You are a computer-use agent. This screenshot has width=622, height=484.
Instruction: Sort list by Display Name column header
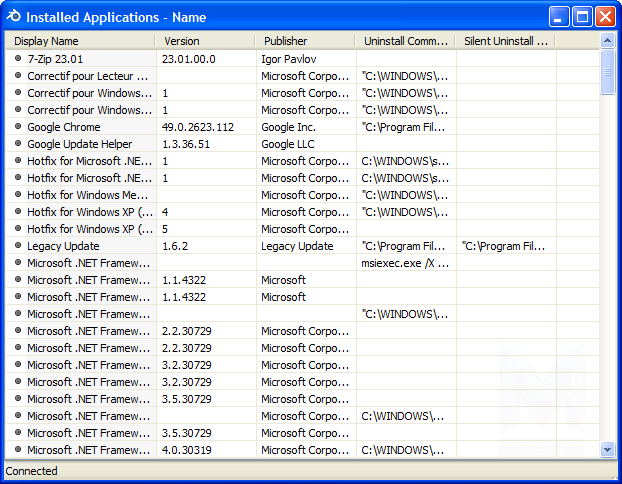(80, 41)
